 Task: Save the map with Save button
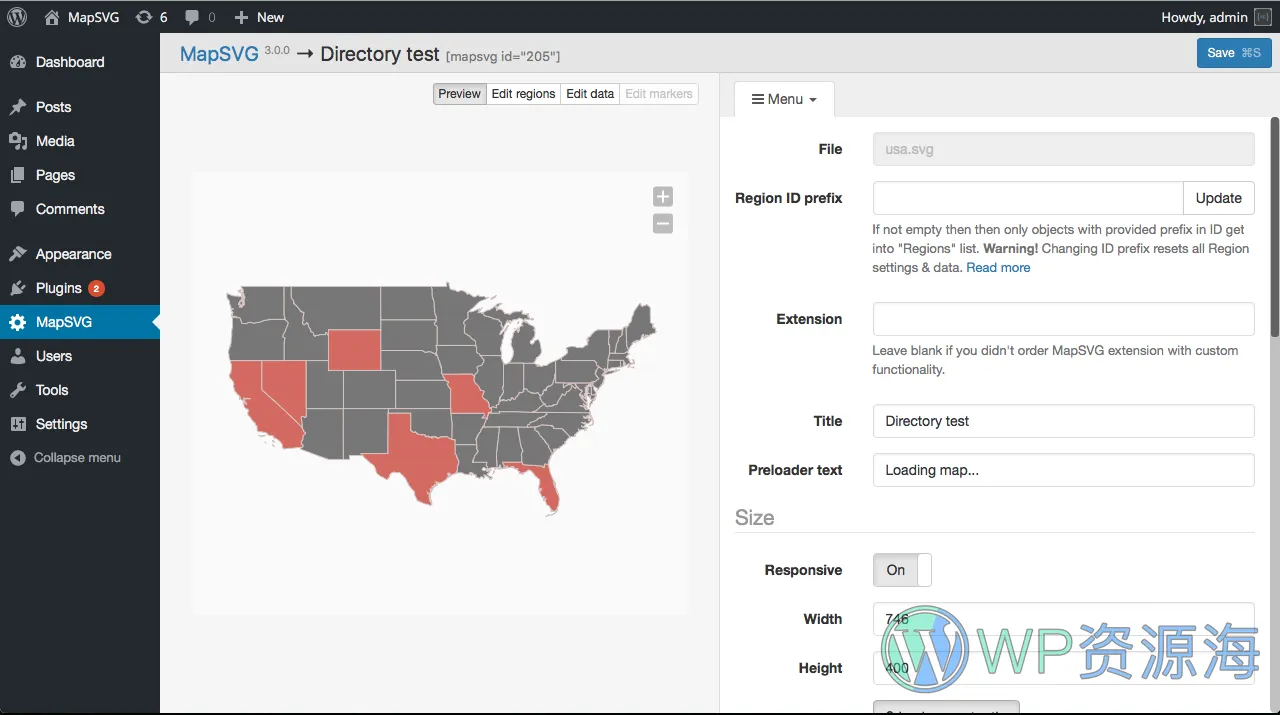pos(1234,53)
